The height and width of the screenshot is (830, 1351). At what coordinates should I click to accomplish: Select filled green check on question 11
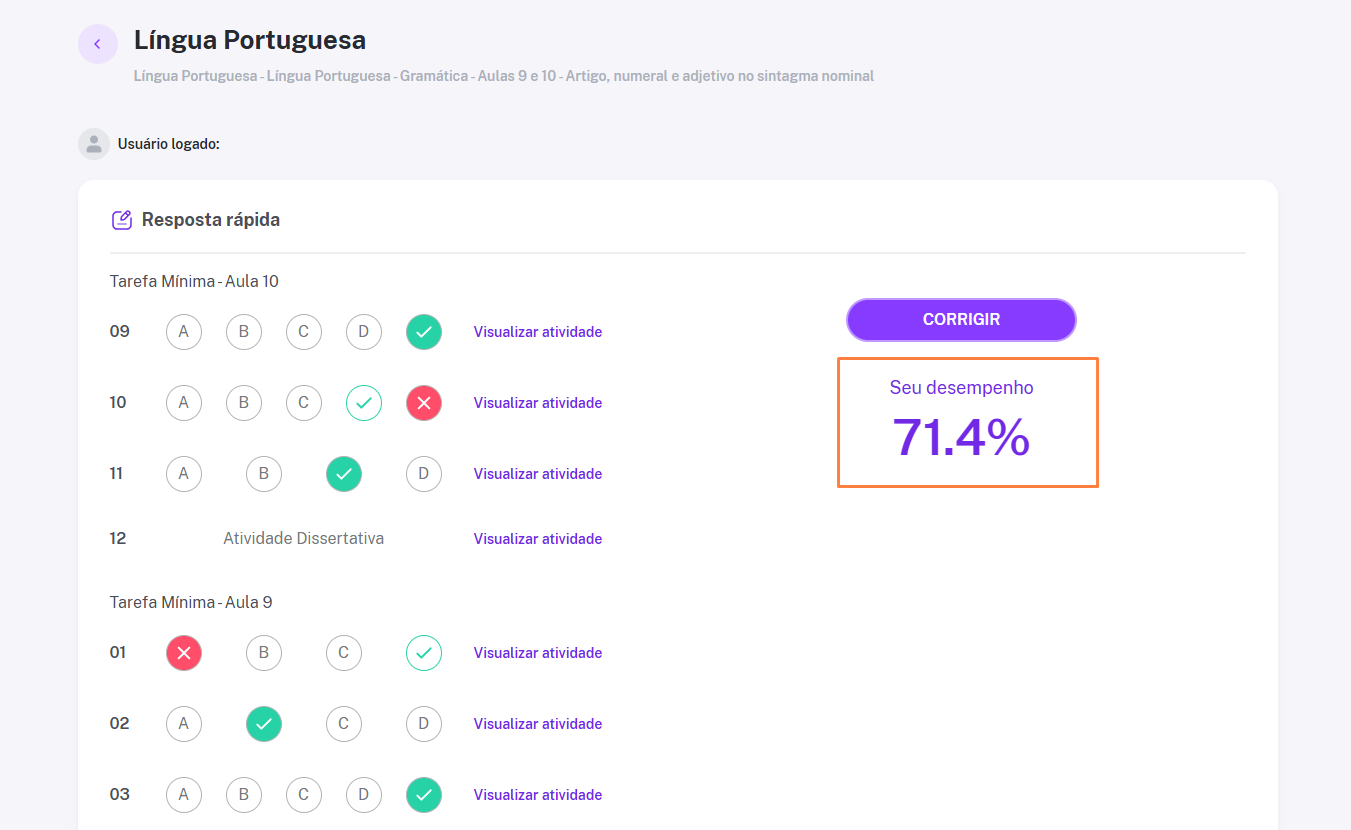pos(344,474)
